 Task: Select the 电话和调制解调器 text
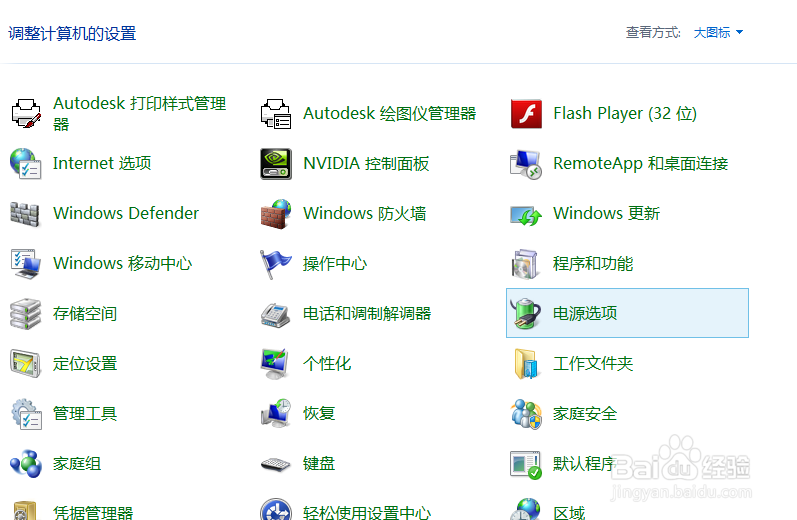point(367,313)
